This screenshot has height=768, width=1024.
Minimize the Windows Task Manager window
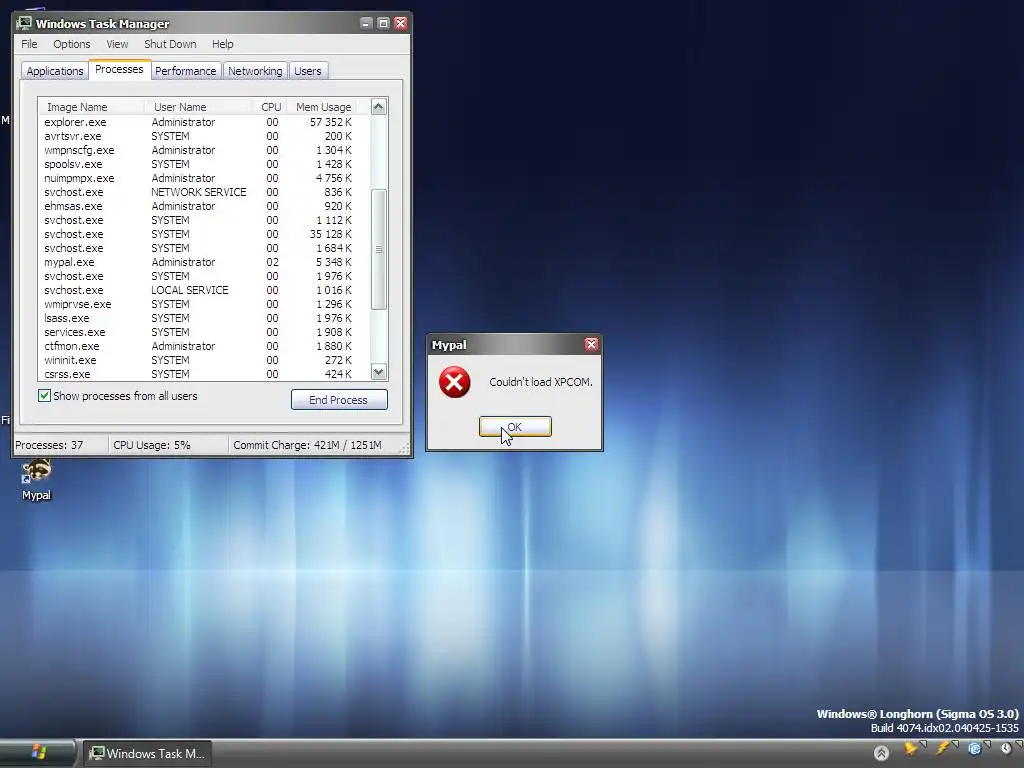(x=366, y=24)
